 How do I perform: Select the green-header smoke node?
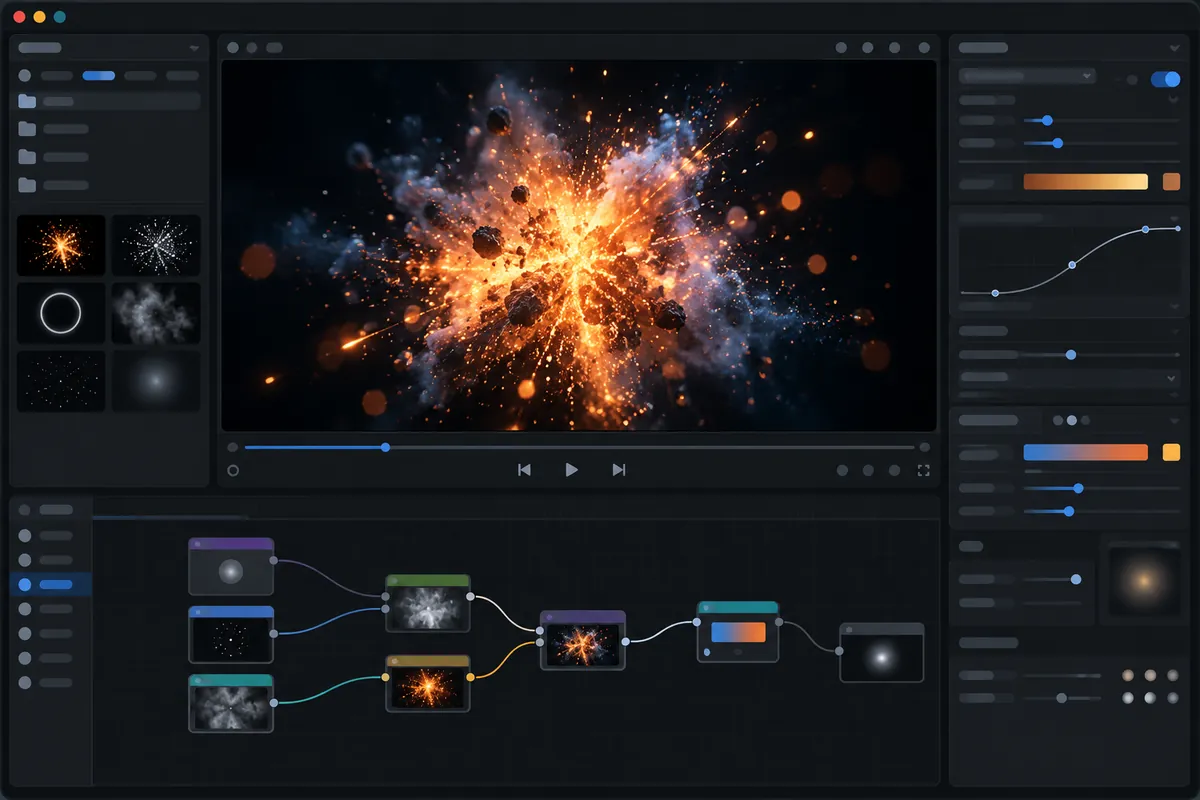click(428, 603)
